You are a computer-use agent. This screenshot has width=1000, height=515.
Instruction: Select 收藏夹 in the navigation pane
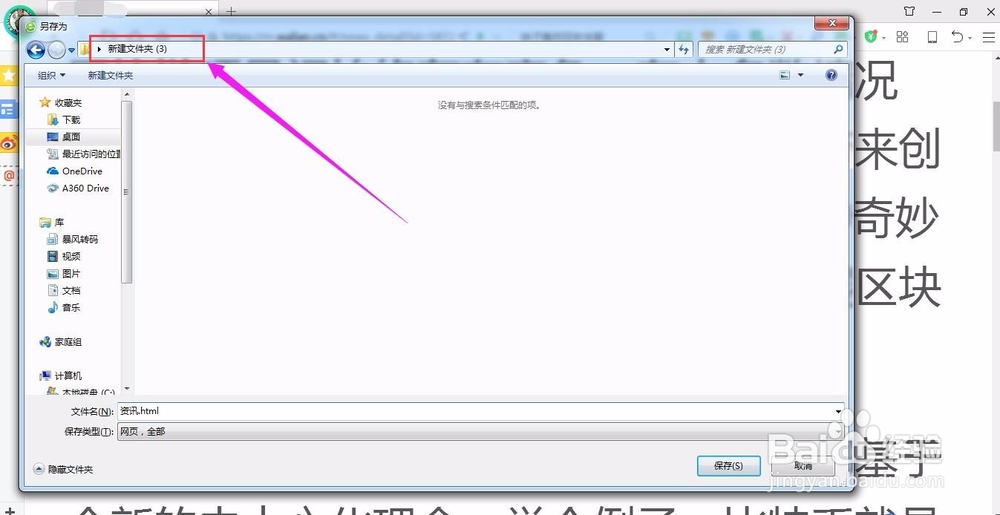point(61,103)
